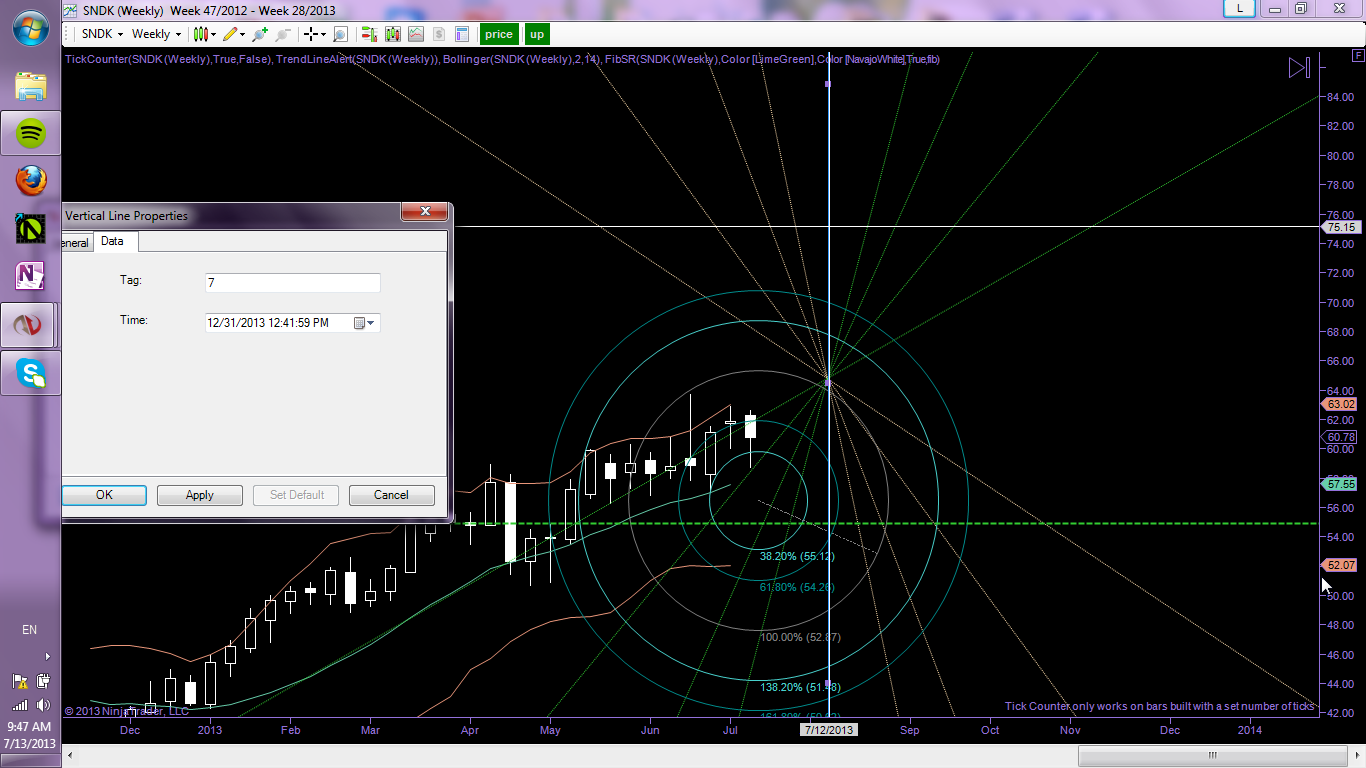This screenshot has height=768, width=1366.
Task: Expand the drawing tools dropdown arrow
Action: [x=243, y=34]
